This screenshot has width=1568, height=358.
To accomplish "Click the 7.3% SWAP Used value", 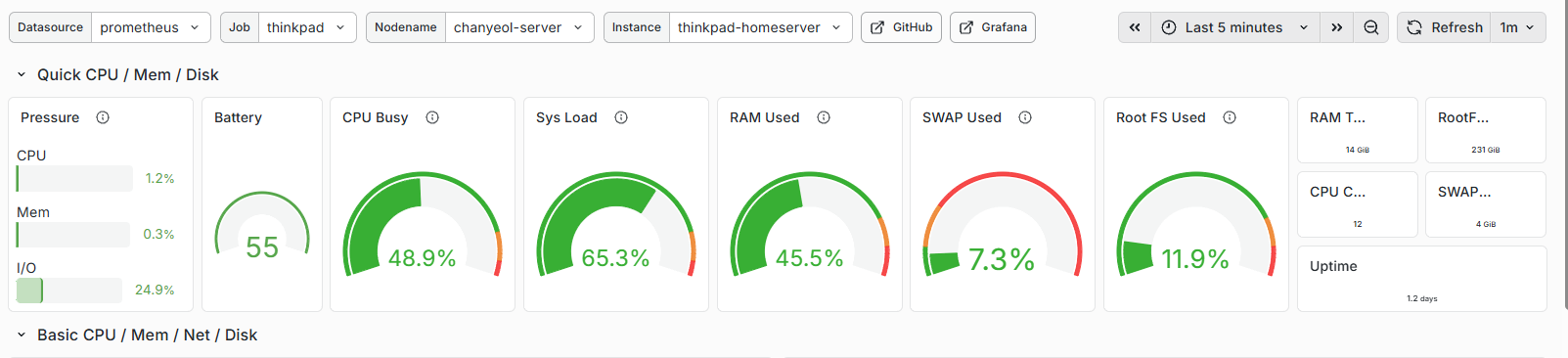I will (1002, 259).
